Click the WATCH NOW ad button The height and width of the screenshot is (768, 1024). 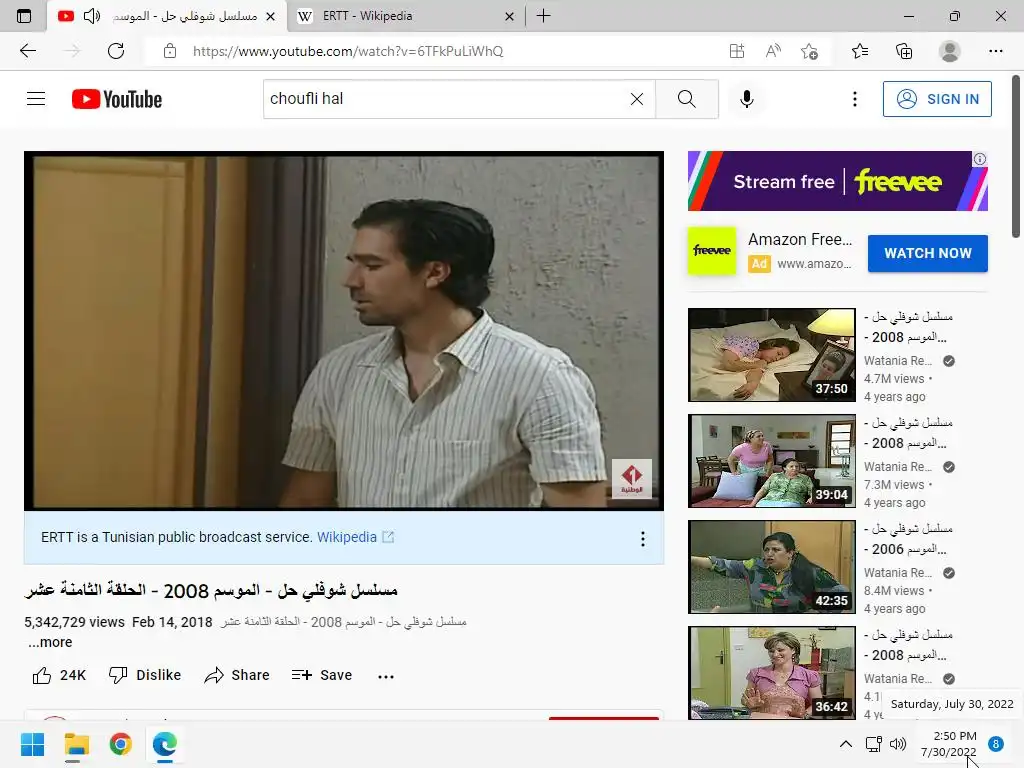click(927, 253)
